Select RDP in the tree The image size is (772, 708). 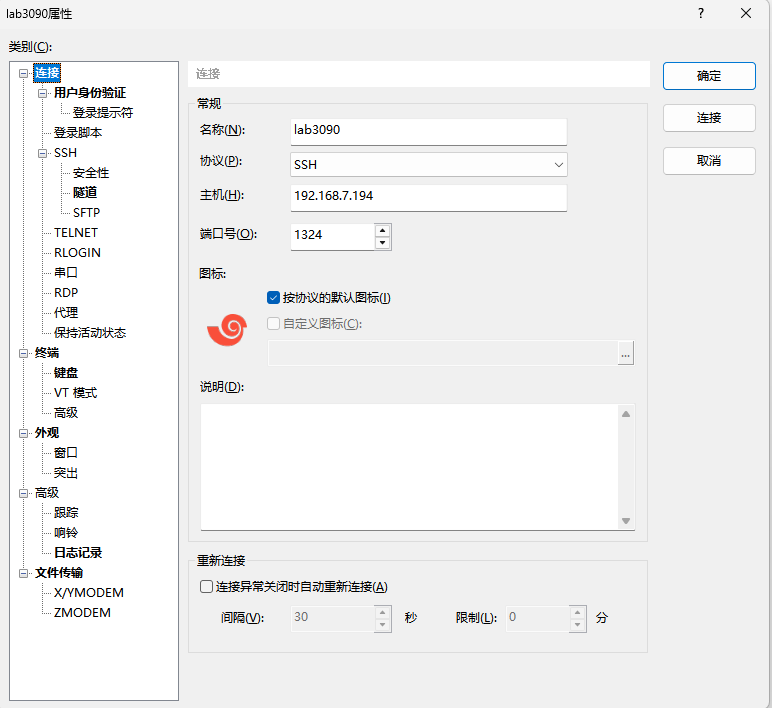(66, 292)
